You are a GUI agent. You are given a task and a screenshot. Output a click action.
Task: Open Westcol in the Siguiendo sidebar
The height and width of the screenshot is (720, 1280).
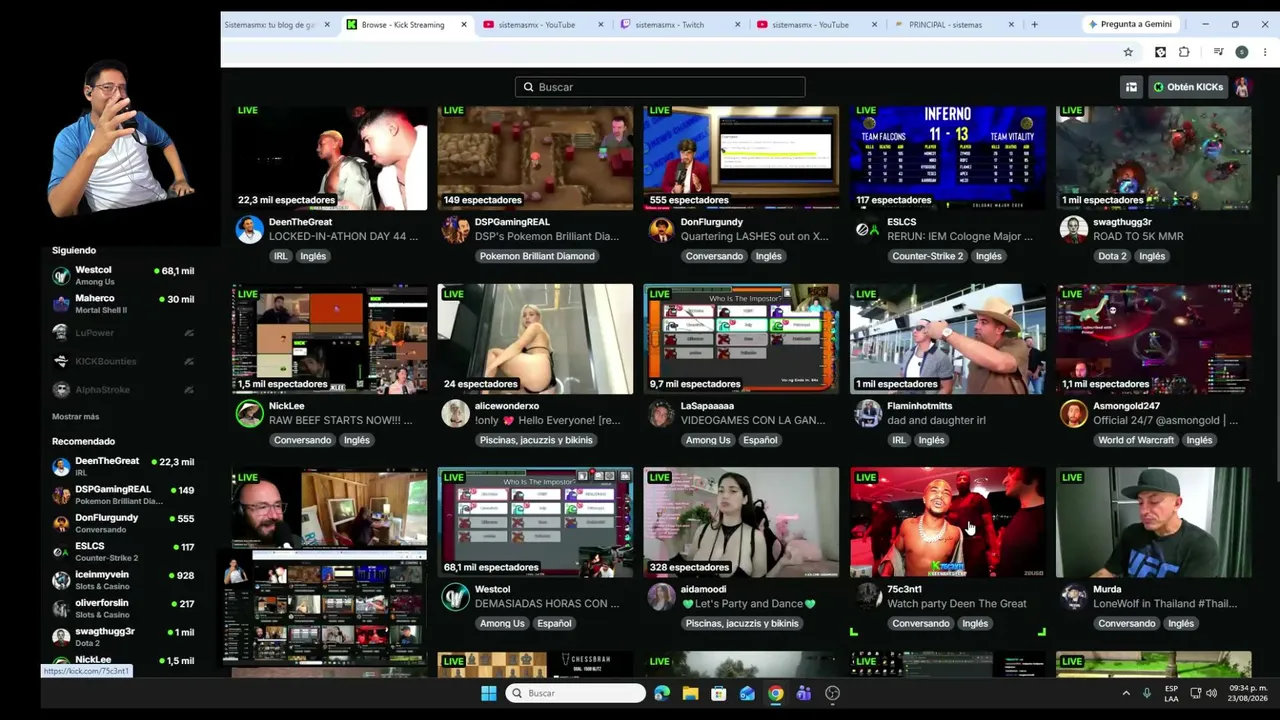pyautogui.click(x=123, y=276)
